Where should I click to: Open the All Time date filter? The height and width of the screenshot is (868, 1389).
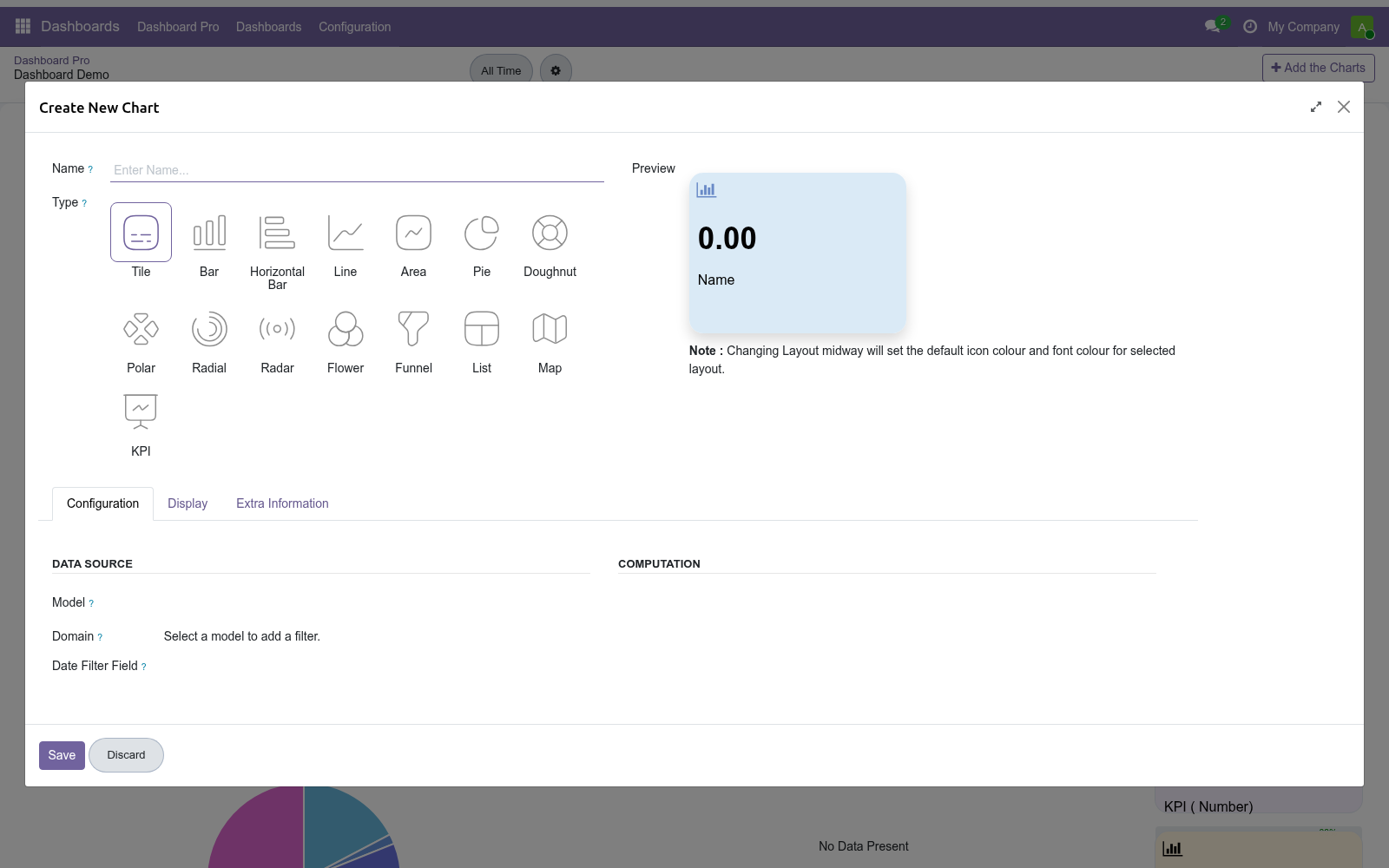[x=501, y=71]
